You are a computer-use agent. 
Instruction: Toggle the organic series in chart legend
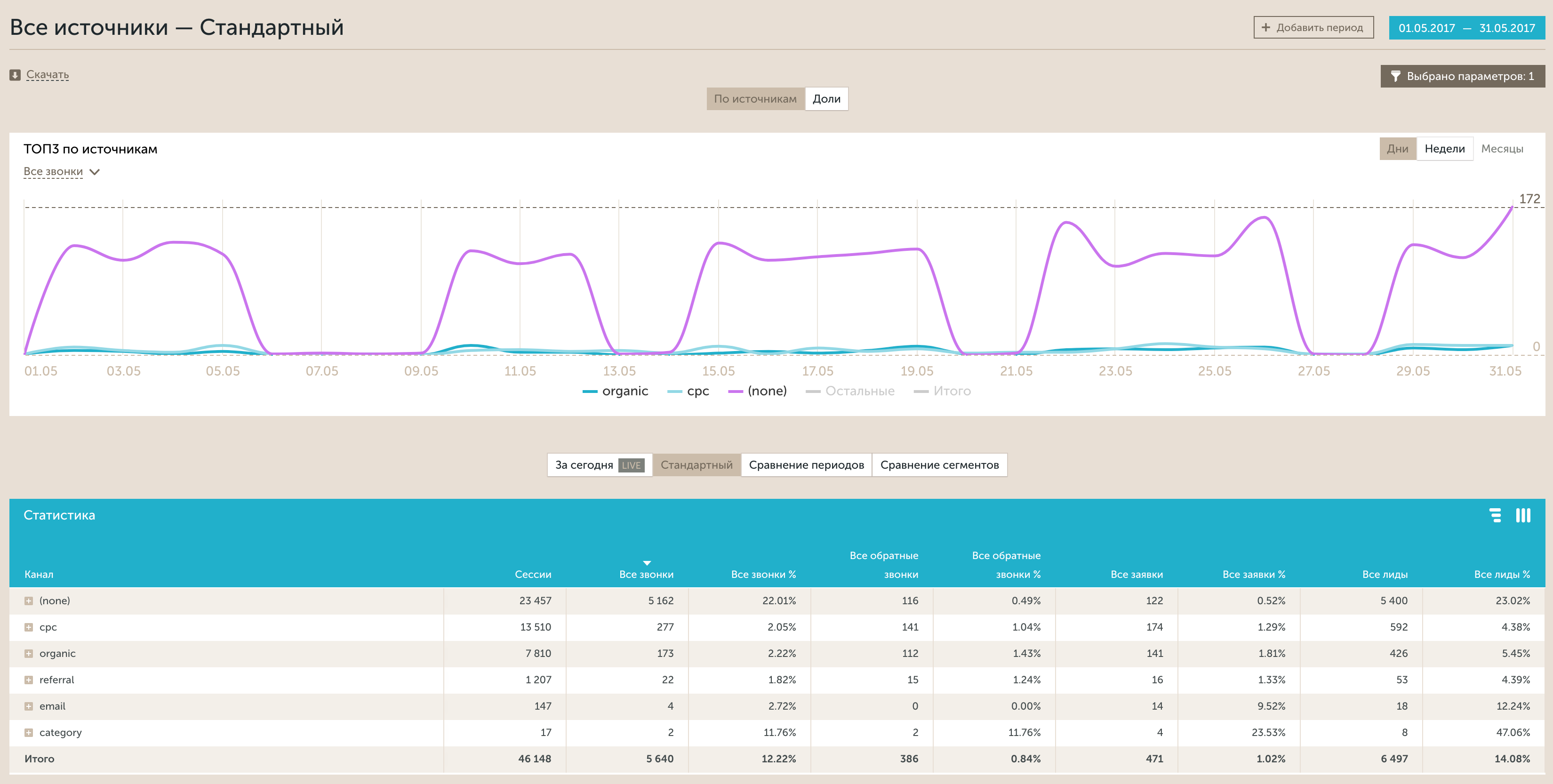click(x=624, y=391)
